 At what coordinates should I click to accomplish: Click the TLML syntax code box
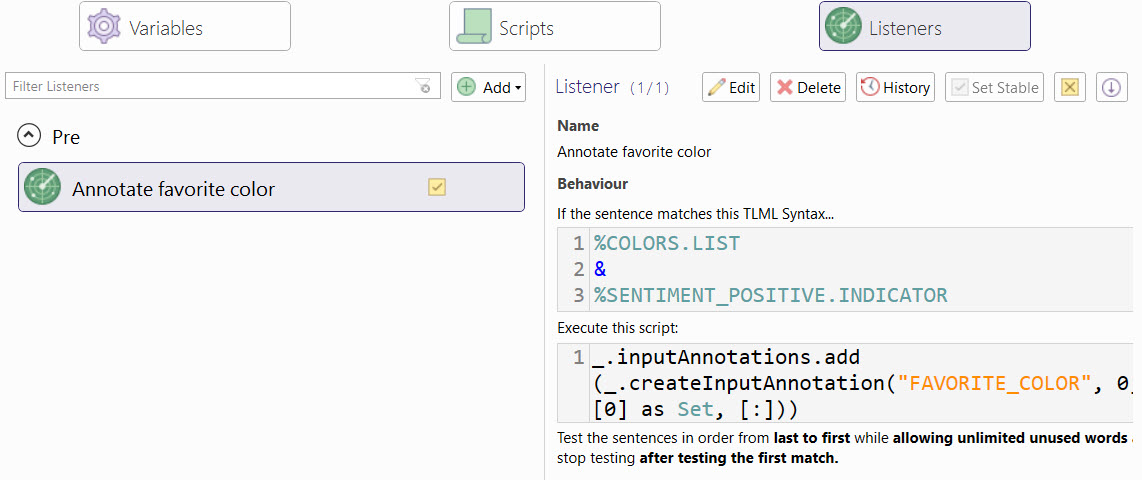pyautogui.click(x=850, y=269)
